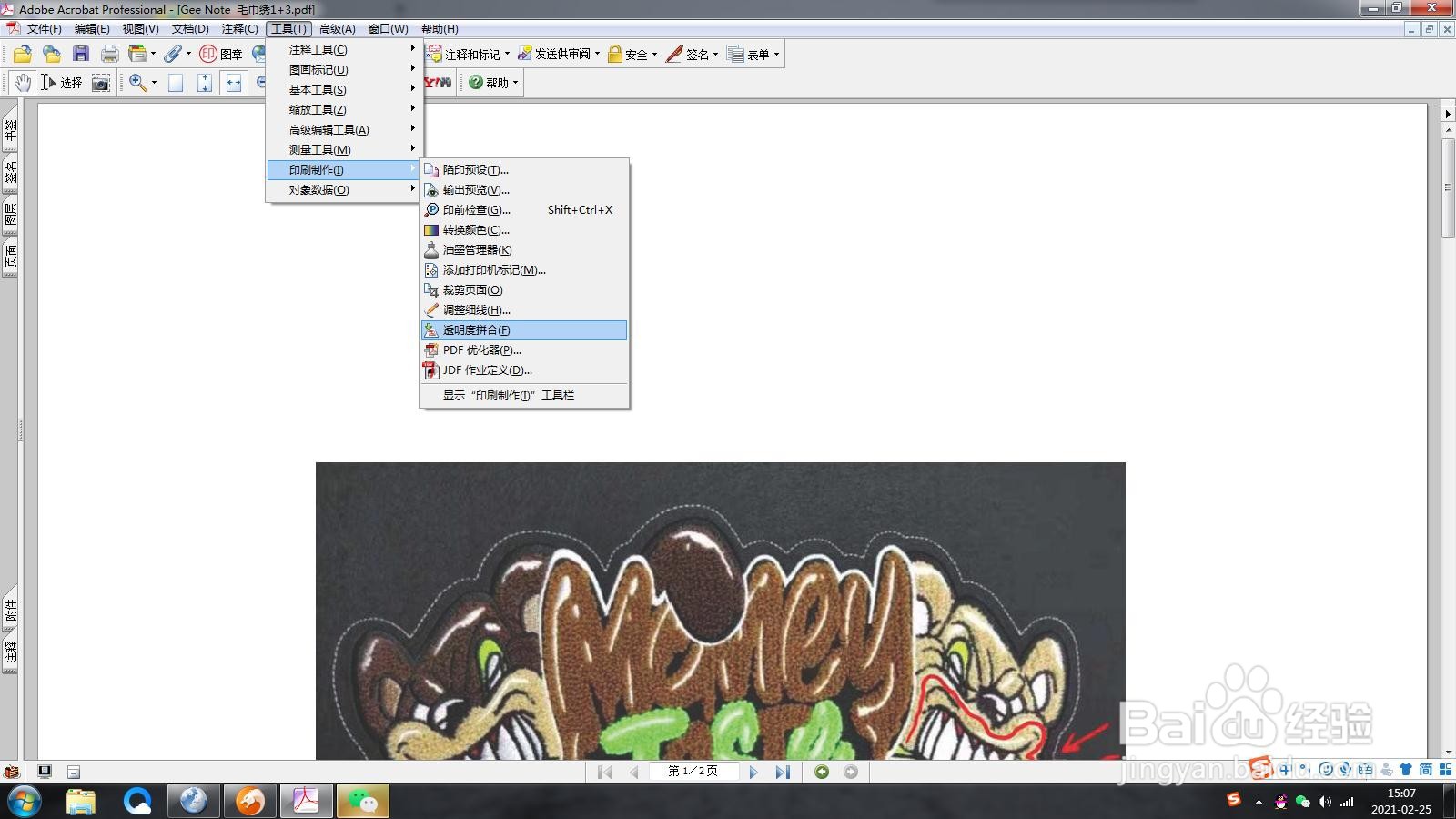The height and width of the screenshot is (819, 1456).
Task: Click the Print icon in the toolbar
Action: pyautogui.click(x=110, y=55)
